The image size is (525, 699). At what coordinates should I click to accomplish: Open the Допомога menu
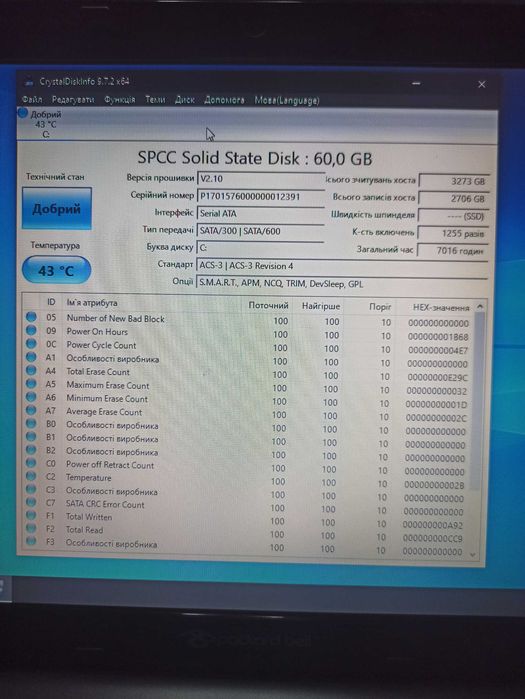(x=224, y=100)
